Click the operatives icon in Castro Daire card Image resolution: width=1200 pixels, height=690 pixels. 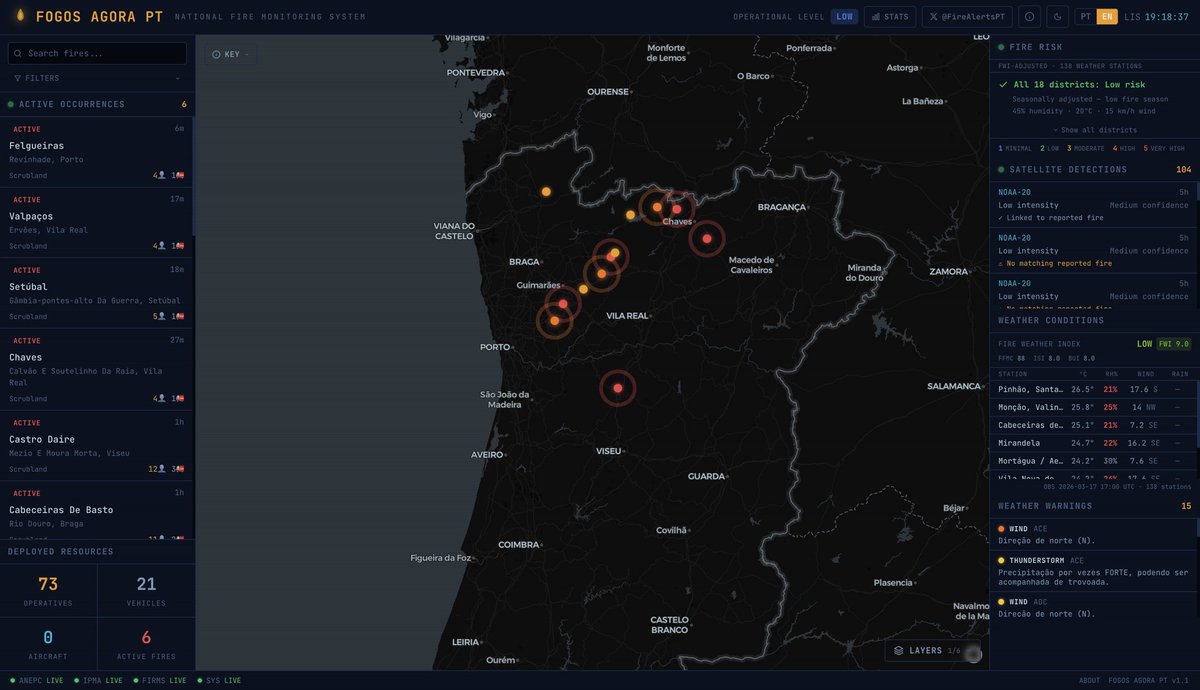(x=162, y=469)
